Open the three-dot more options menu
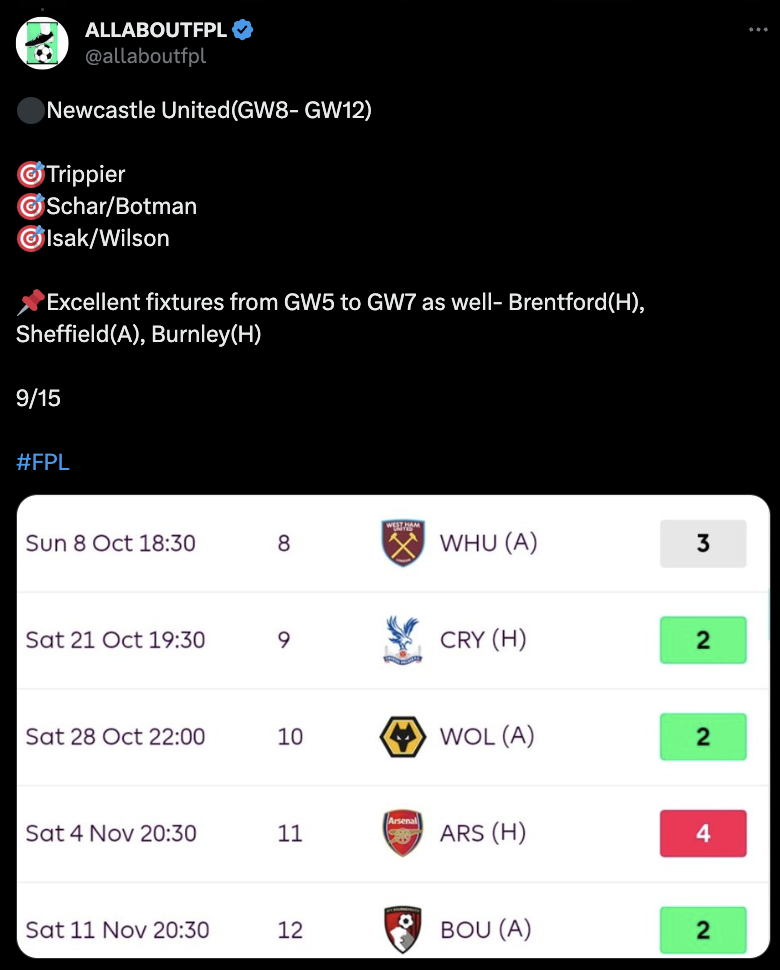 pos(758,30)
